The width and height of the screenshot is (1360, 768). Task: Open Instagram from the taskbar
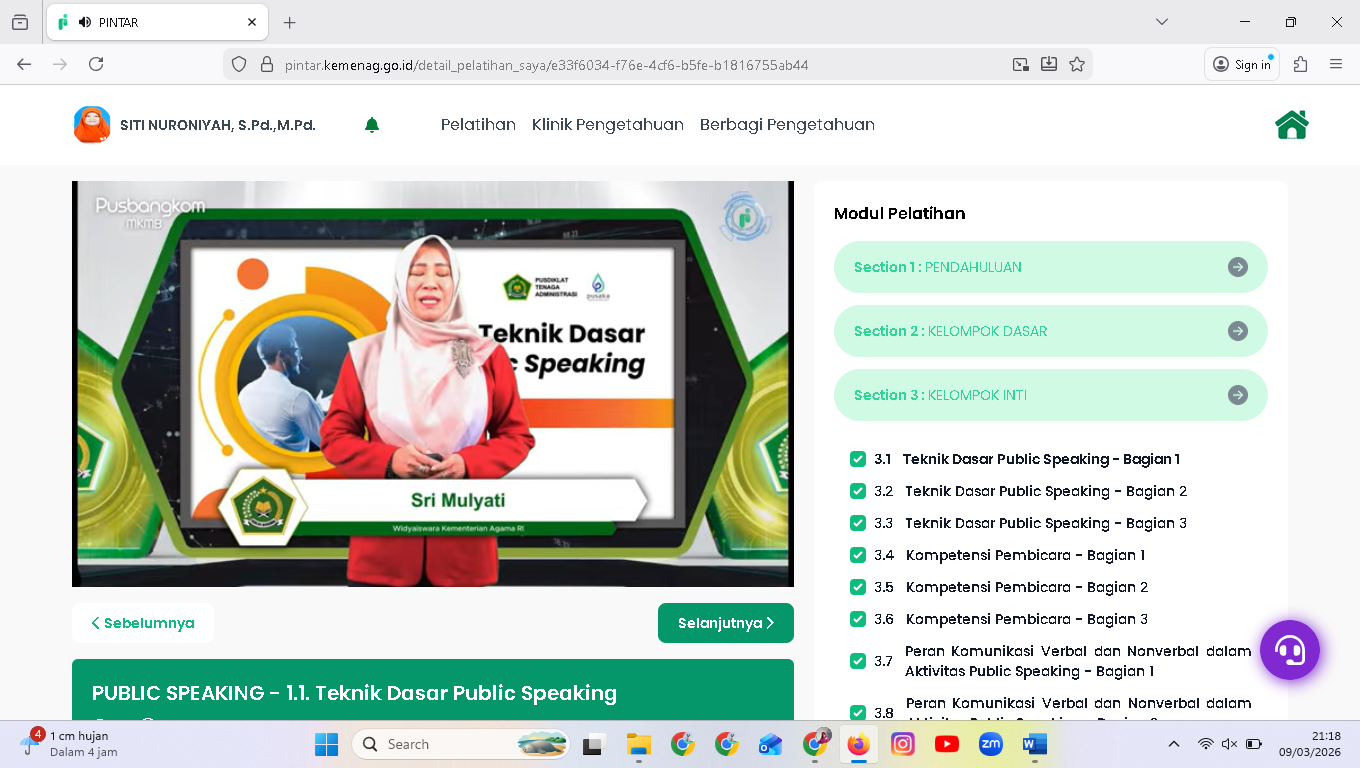click(903, 744)
